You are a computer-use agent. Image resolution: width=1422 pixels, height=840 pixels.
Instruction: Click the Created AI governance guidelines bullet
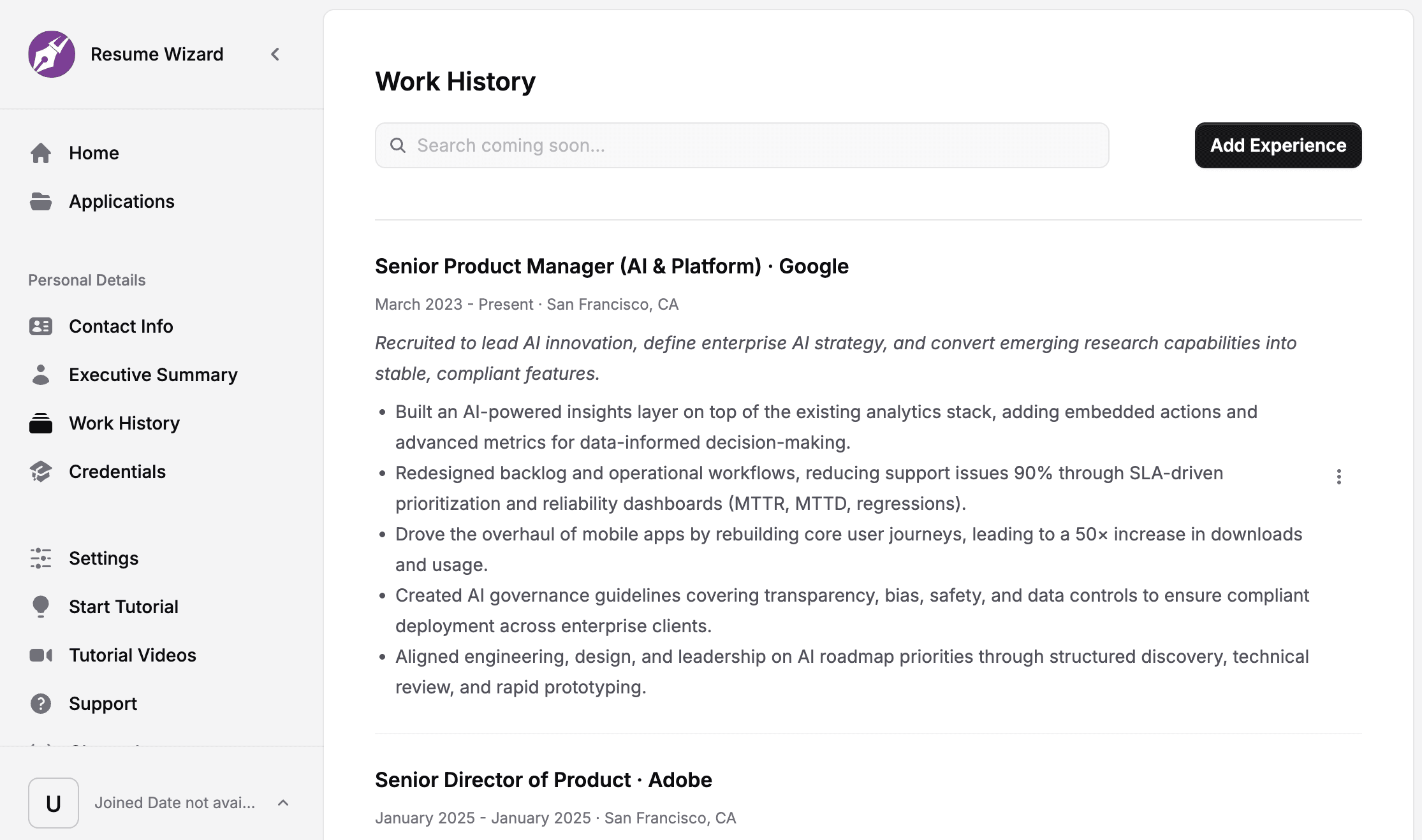point(852,611)
